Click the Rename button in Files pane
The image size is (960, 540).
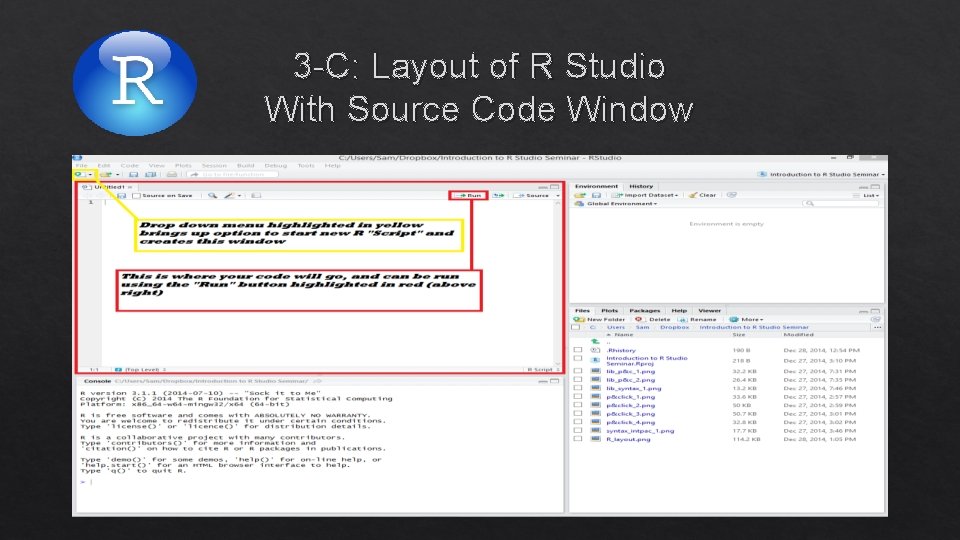[x=697, y=319]
